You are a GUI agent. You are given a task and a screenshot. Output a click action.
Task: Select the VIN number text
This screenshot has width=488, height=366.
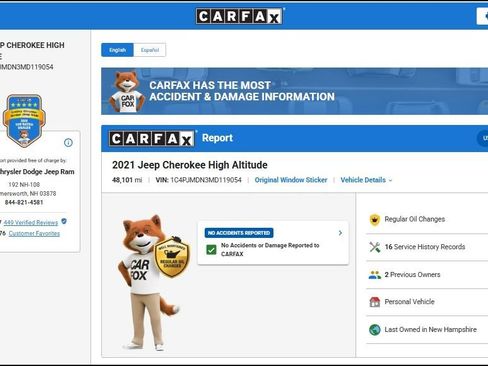click(206, 180)
